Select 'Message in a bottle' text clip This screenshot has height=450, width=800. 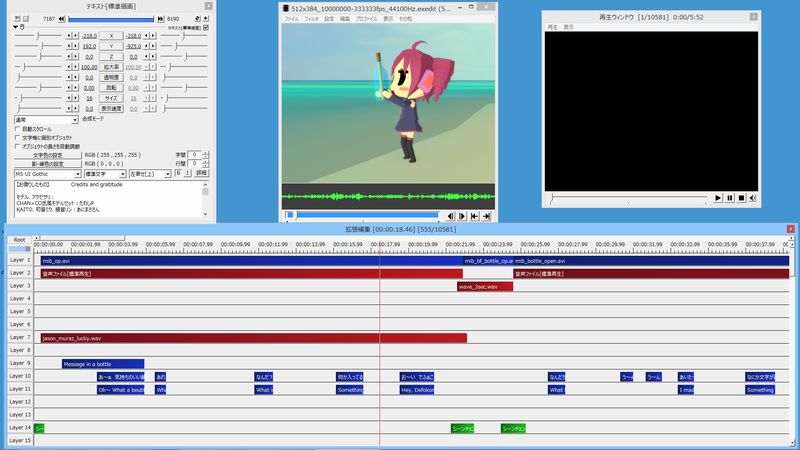tap(103, 364)
